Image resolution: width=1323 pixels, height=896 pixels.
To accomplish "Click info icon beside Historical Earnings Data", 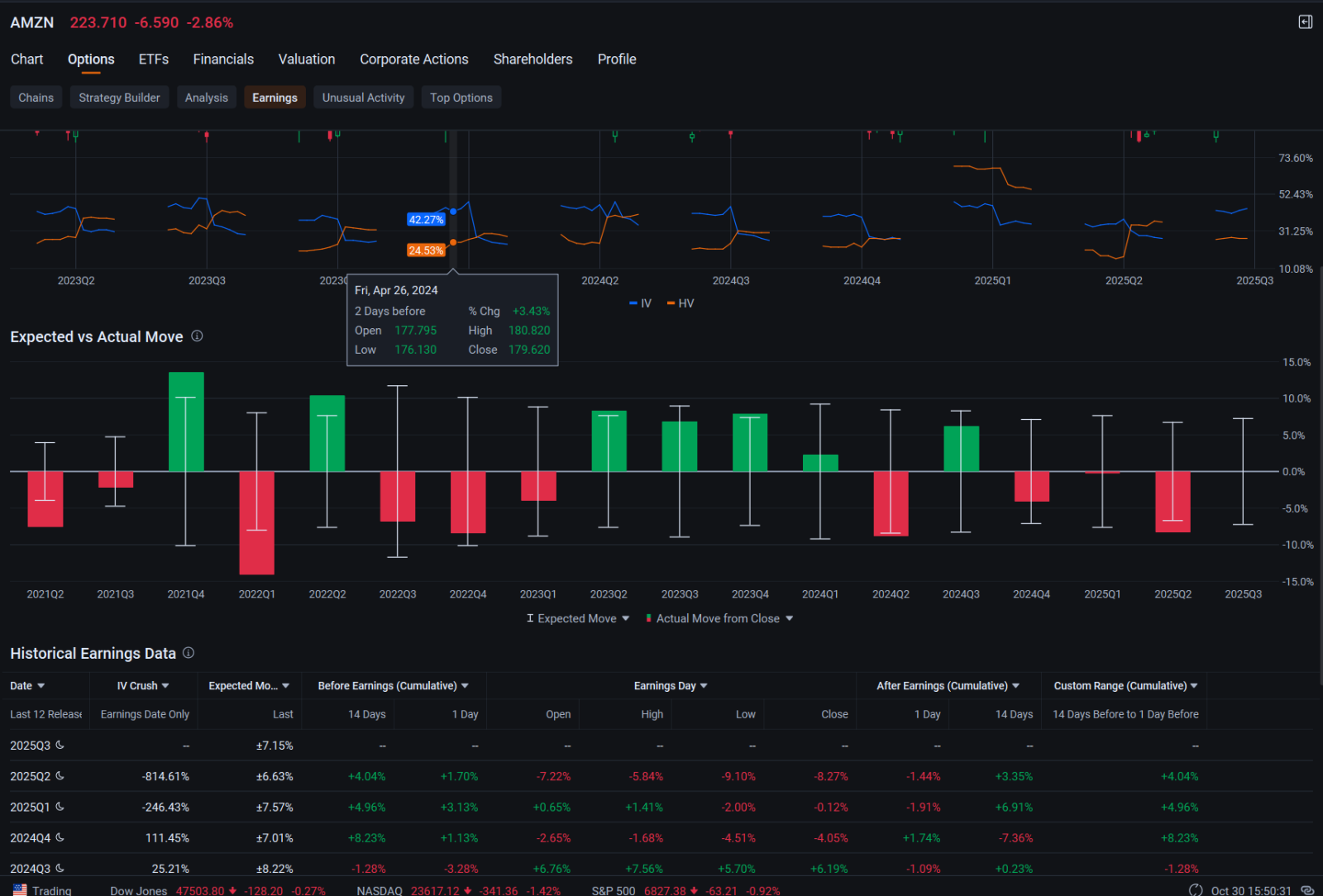I will click(x=189, y=653).
